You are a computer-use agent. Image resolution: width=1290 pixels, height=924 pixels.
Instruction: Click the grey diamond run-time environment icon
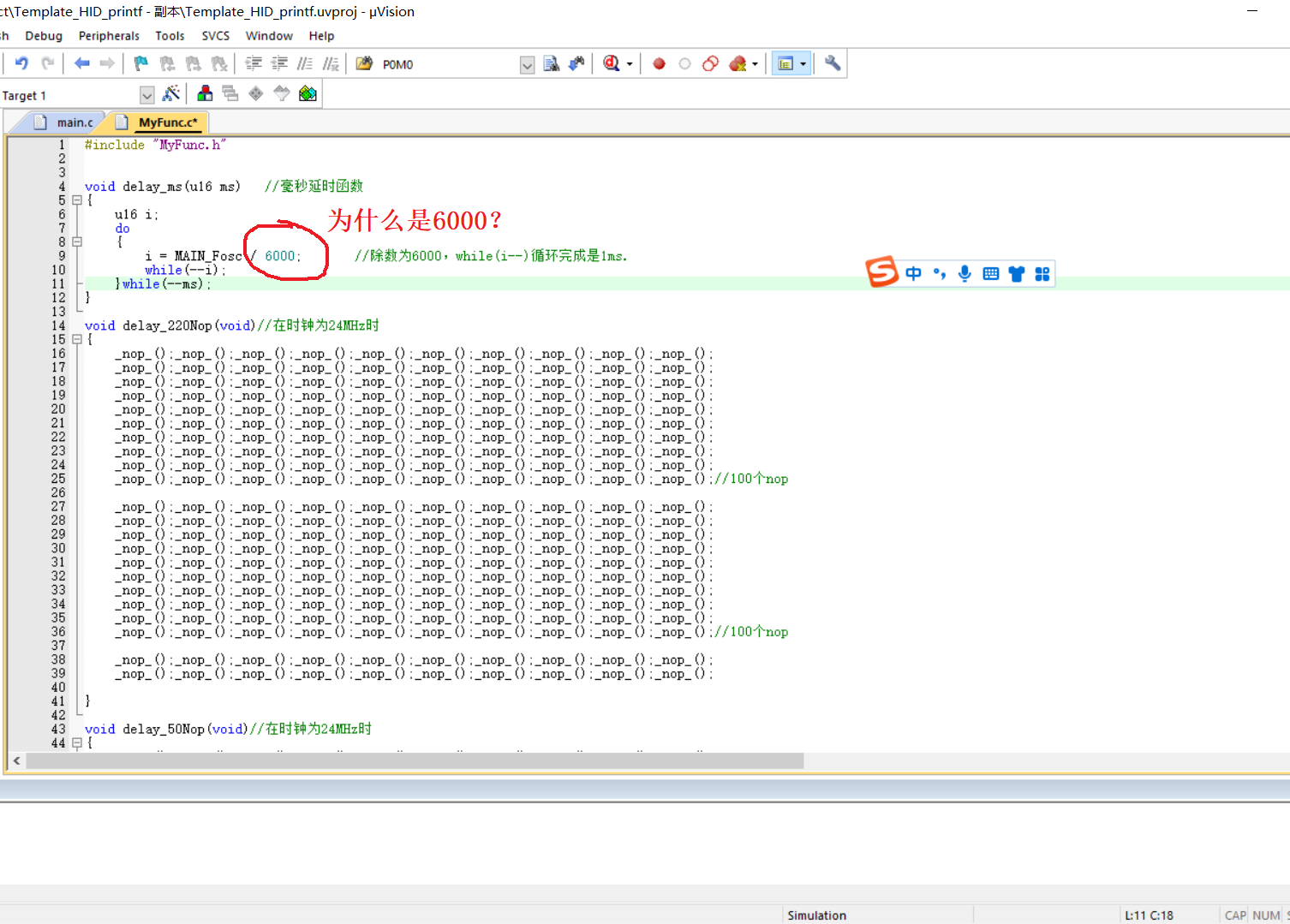point(256,93)
